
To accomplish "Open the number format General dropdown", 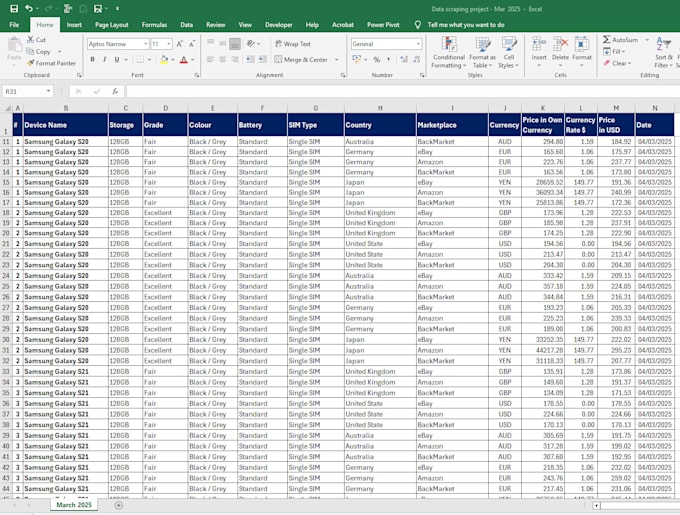I will click(418, 44).
